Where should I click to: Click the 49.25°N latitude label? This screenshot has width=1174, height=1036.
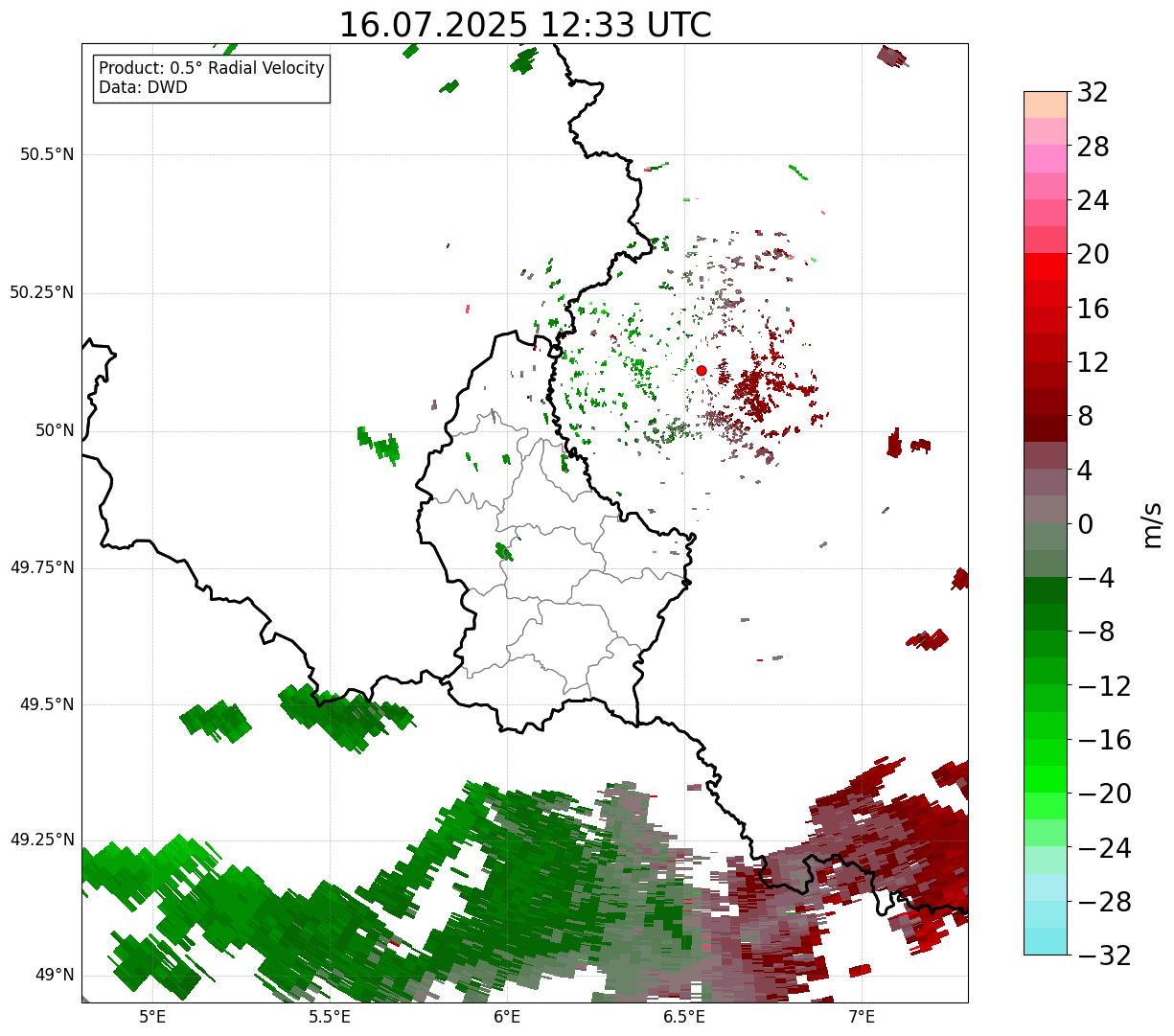41,840
